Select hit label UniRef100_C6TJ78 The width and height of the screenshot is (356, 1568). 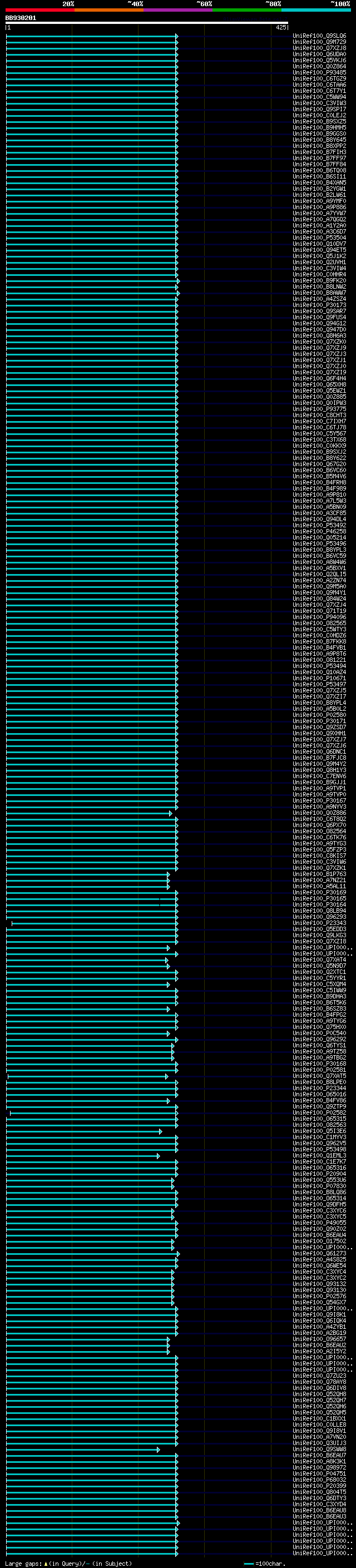[x=319, y=427]
